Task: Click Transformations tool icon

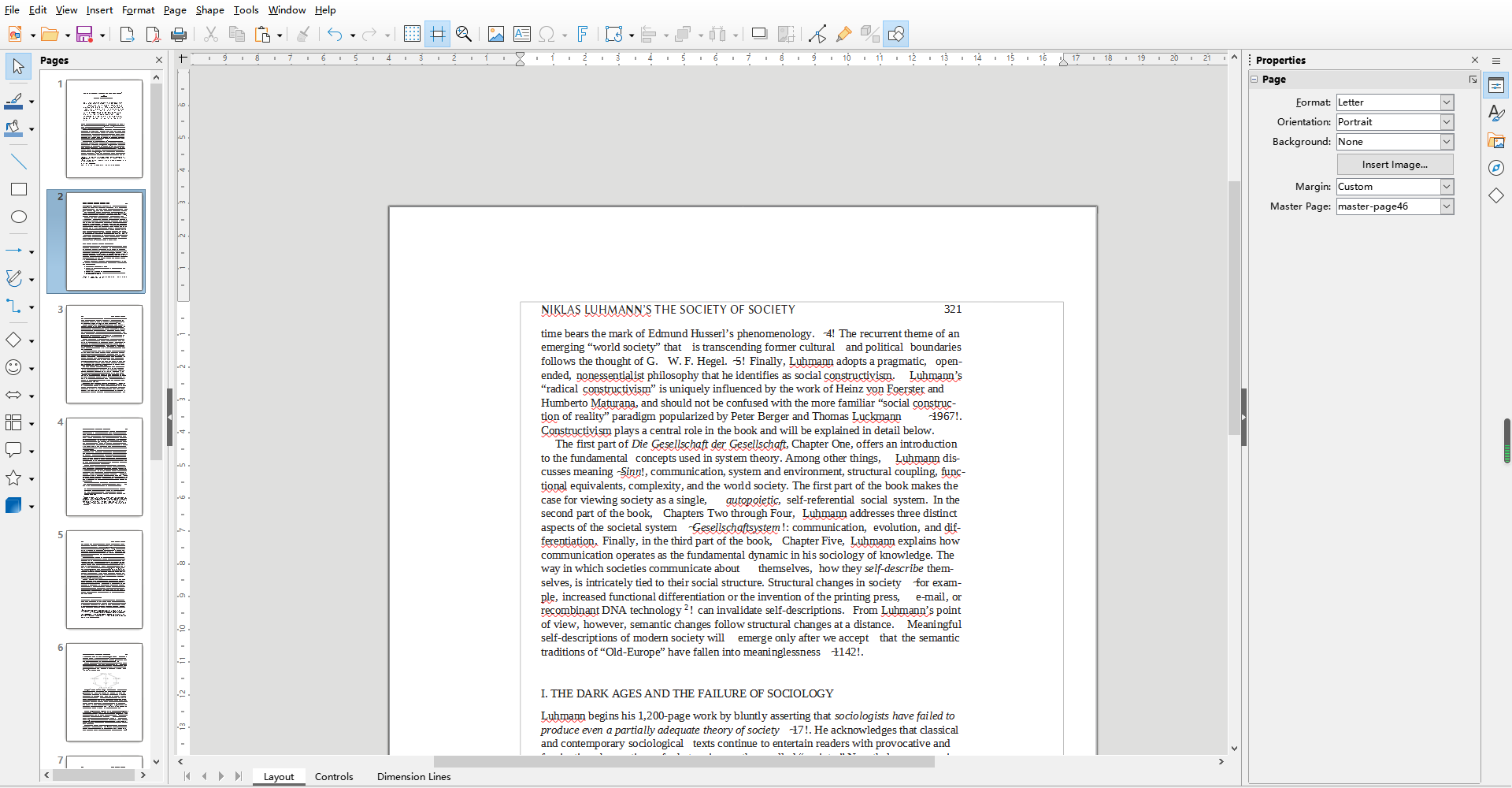Action: pos(614,34)
